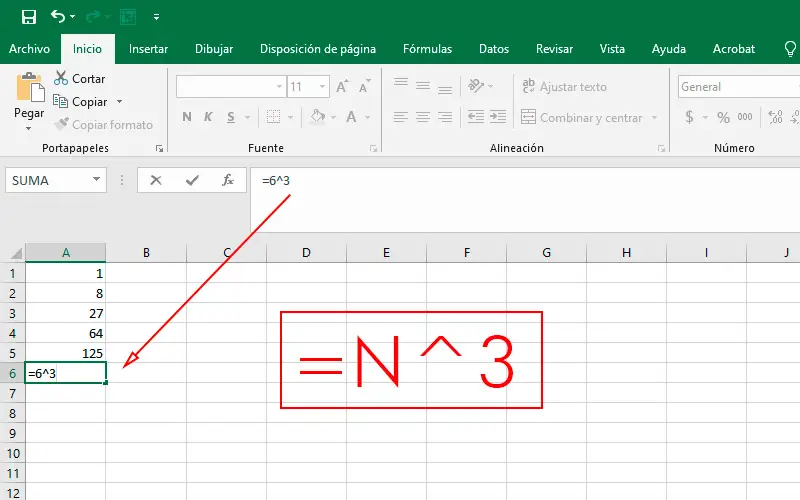Click the lightbulb Tell Me icon
The width and height of the screenshot is (800, 500).
[790, 49]
